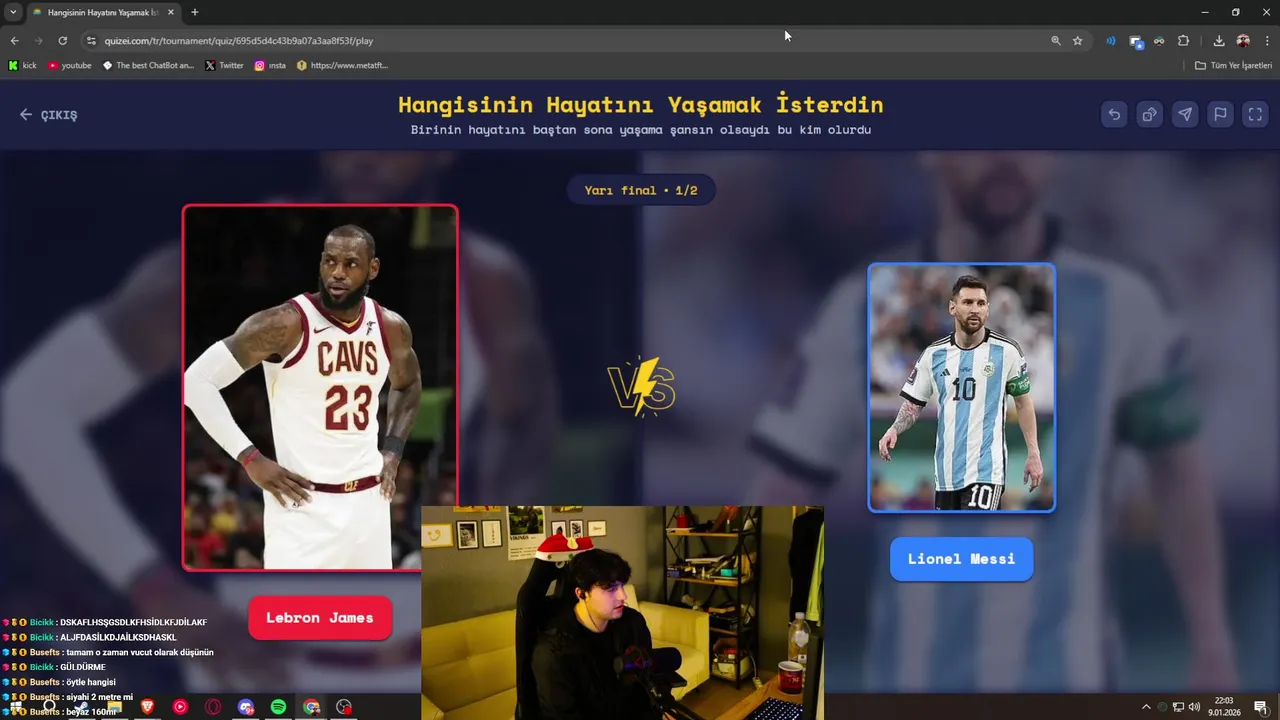Open the kick bookmark

coord(22,65)
